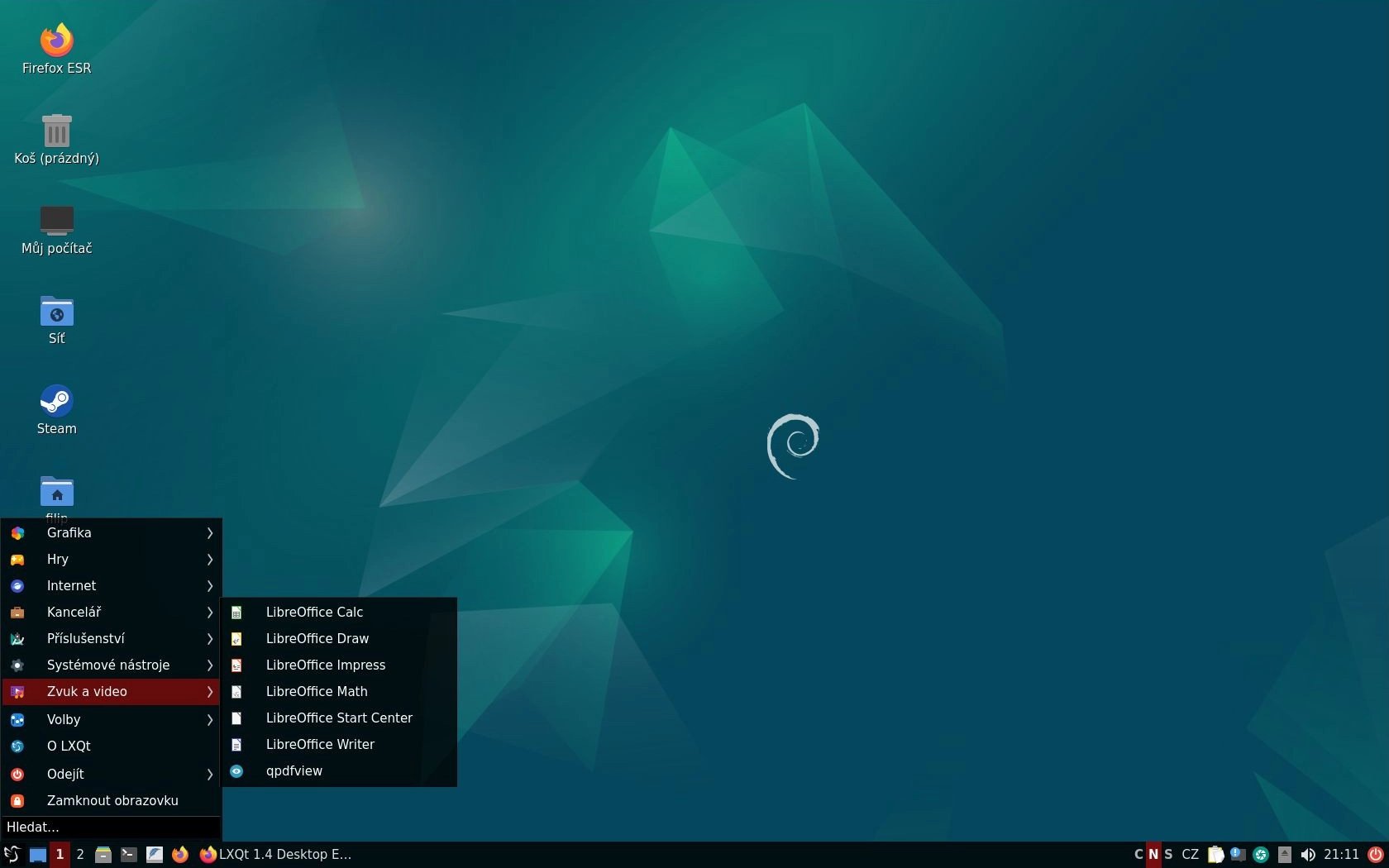Click the qpdfview eye icon
Screen dimensions: 1389x868
point(236,771)
